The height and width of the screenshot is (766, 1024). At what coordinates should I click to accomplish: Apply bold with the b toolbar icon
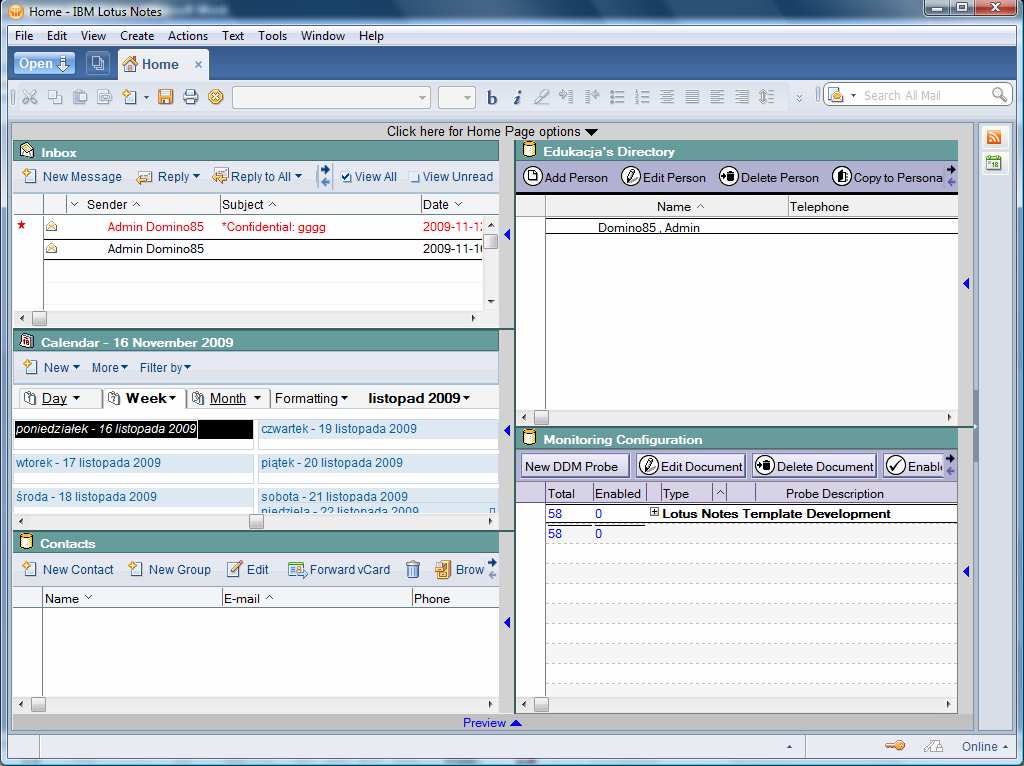[492, 97]
